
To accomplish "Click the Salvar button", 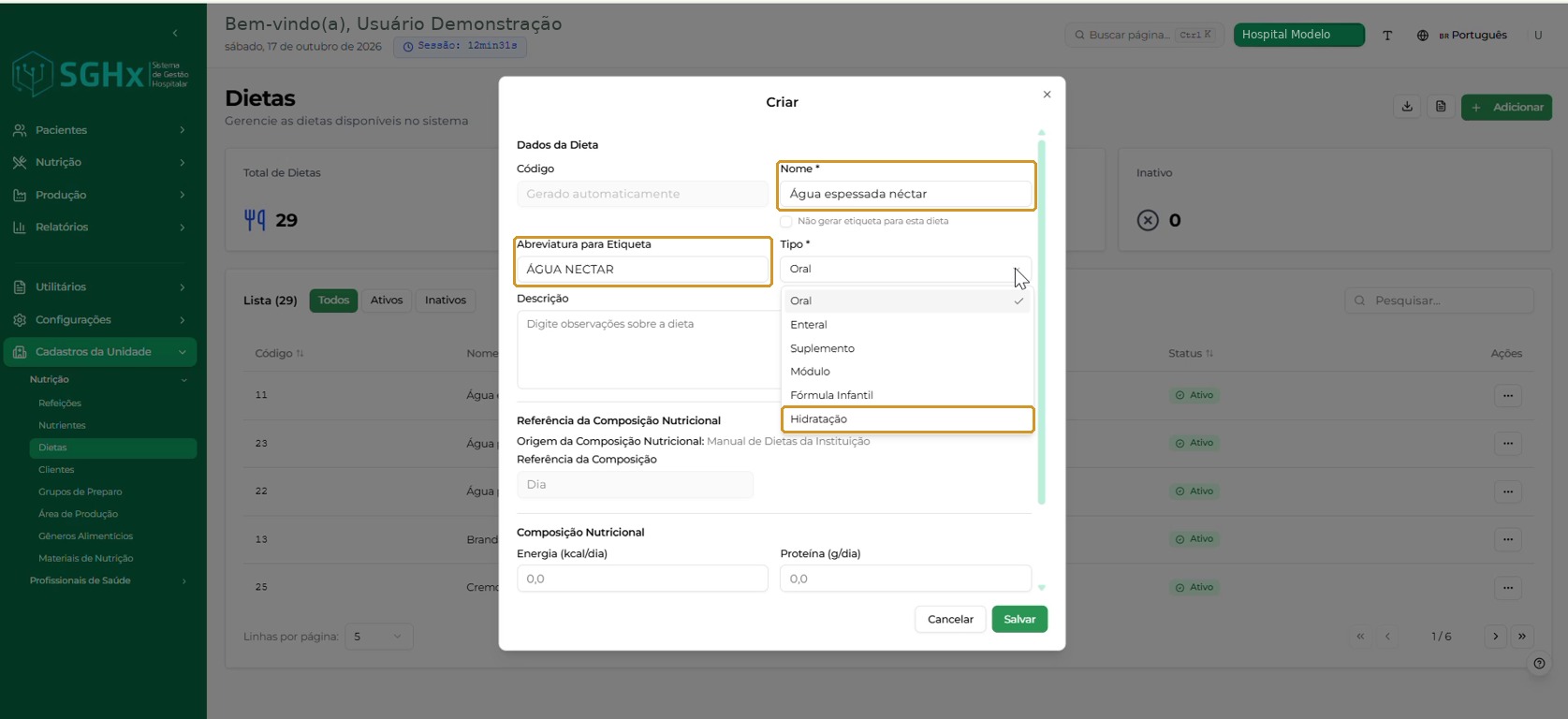I will [x=1019, y=620].
